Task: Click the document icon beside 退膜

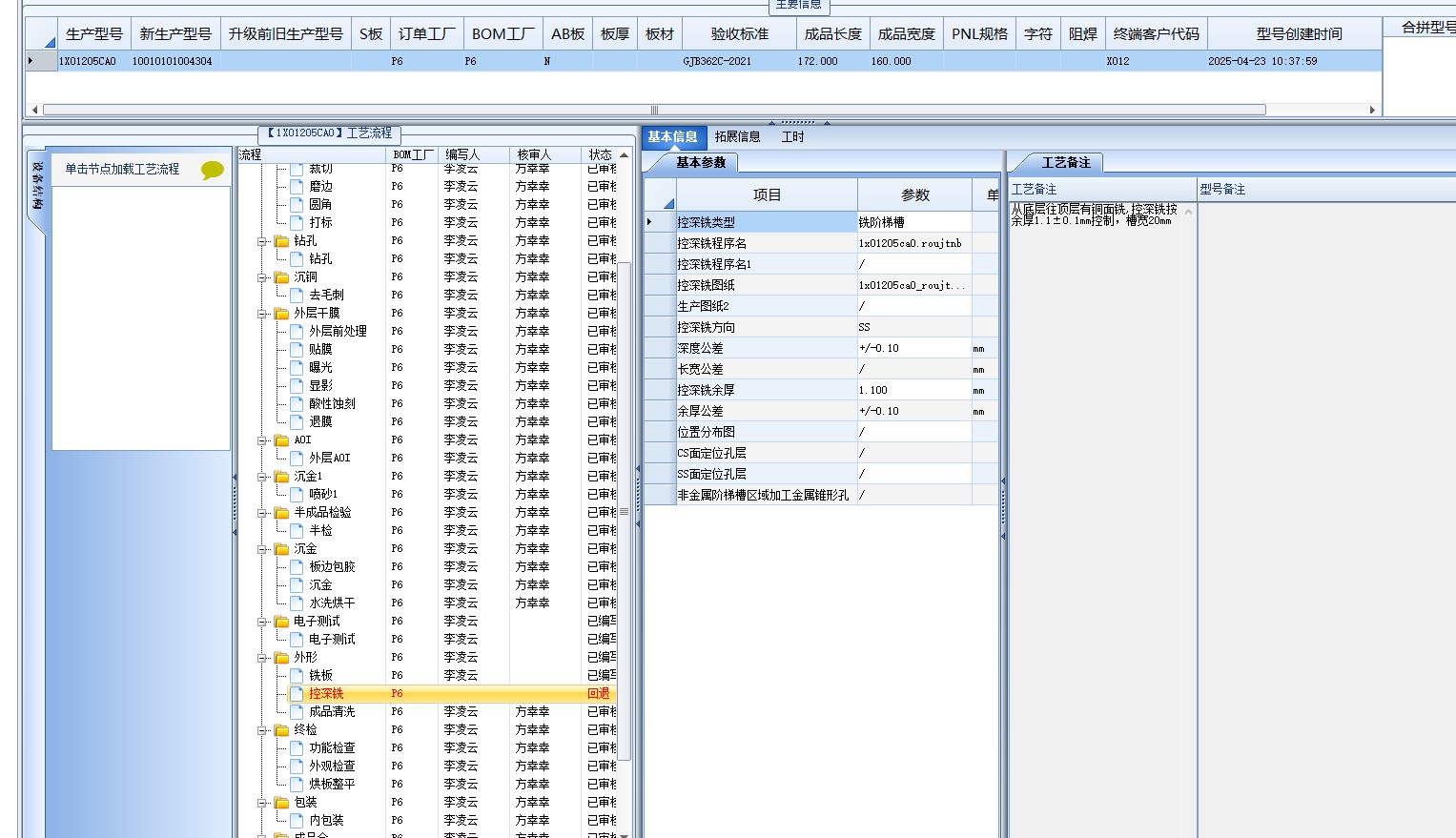Action: [x=297, y=422]
